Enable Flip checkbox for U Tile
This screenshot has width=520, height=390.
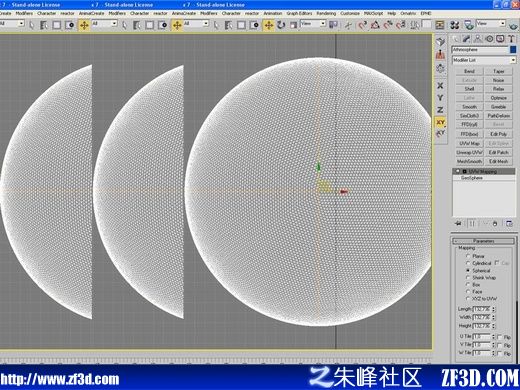[x=500, y=337]
